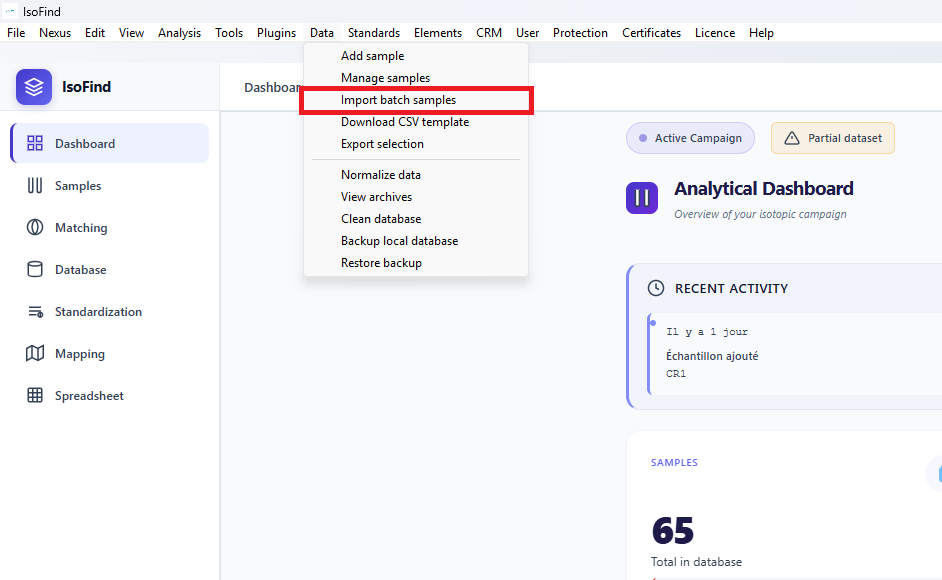Viewport: 942px width, 580px height.
Task: Click the warning triangle on Partial dataset
Action: 792,138
